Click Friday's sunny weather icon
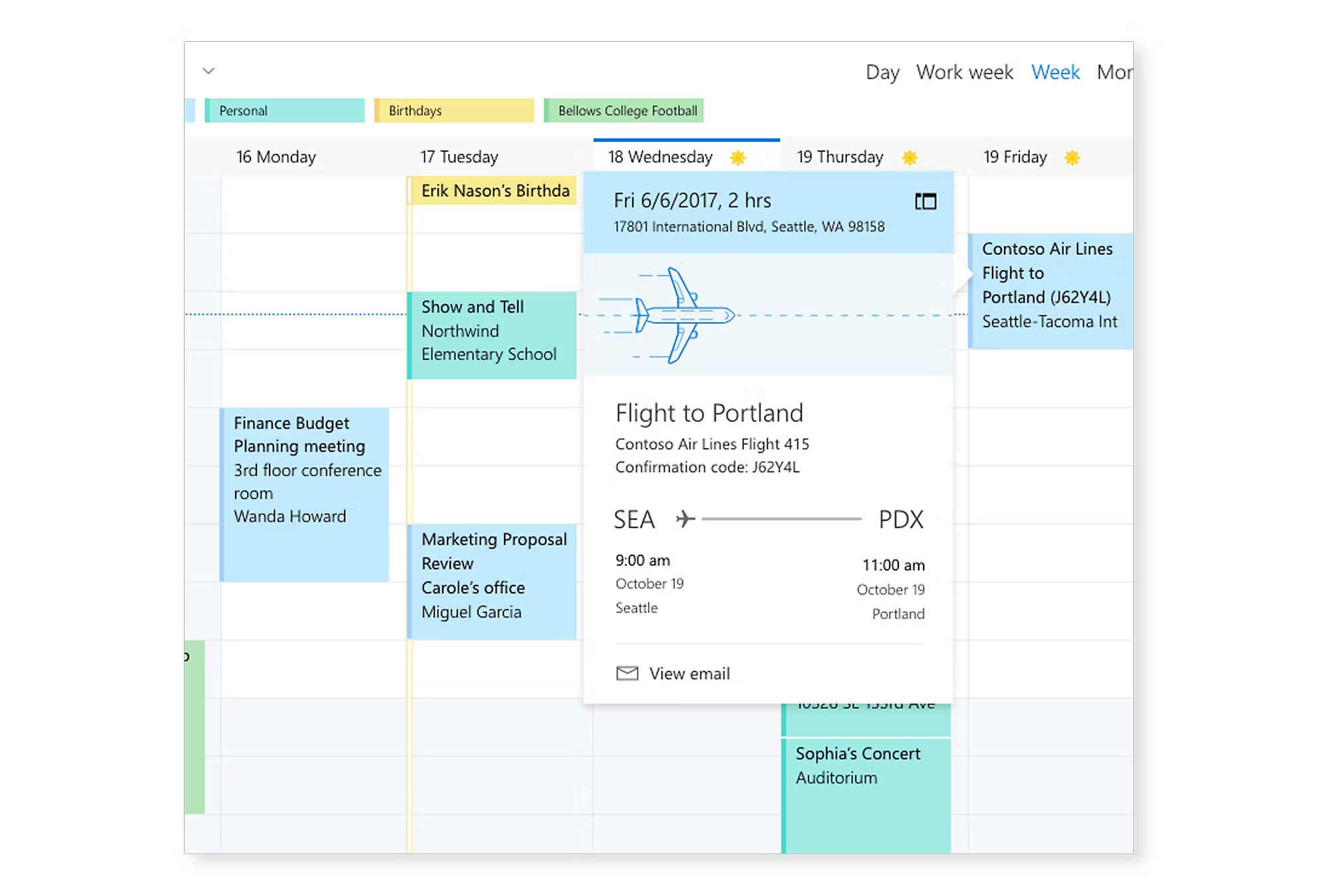Screen dimensions: 1318x896 (x=1071, y=158)
